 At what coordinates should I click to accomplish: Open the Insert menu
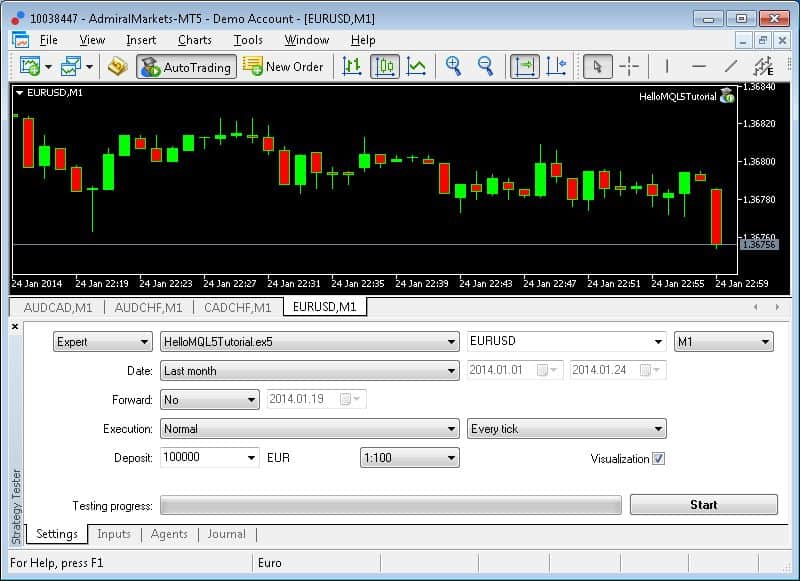(x=141, y=40)
